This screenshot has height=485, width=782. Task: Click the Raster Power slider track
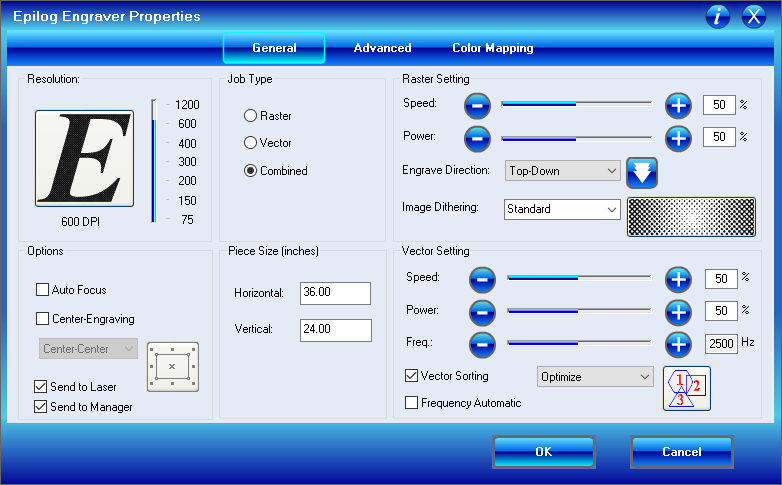point(577,138)
